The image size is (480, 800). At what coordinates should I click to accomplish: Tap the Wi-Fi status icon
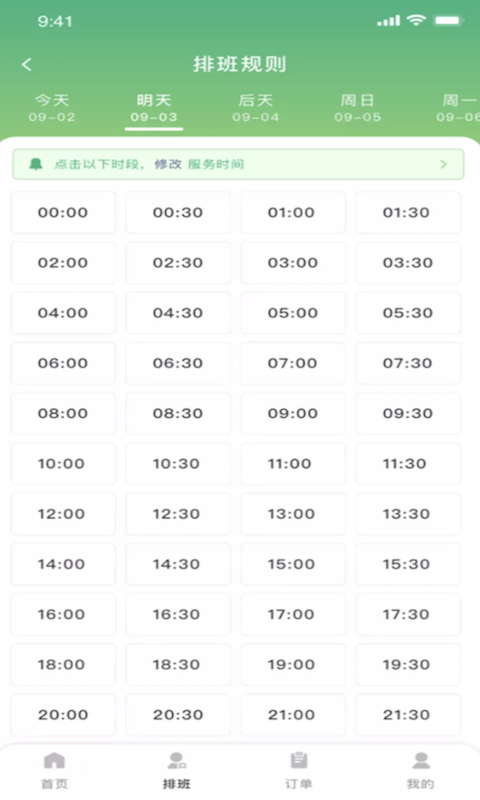(x=416, y=20)
